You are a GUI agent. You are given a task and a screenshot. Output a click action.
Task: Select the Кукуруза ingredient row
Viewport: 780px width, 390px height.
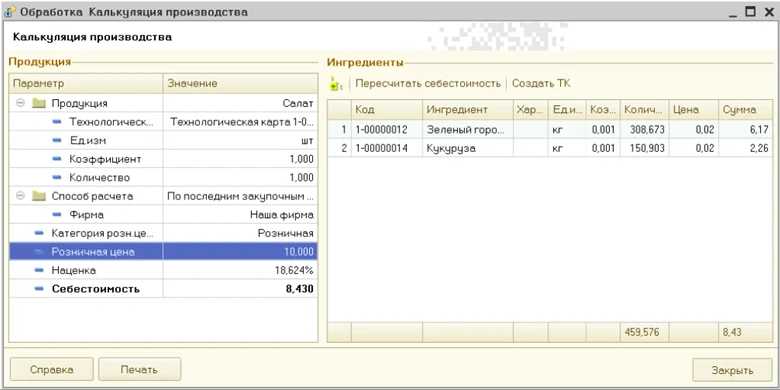(x=550, y=148)
